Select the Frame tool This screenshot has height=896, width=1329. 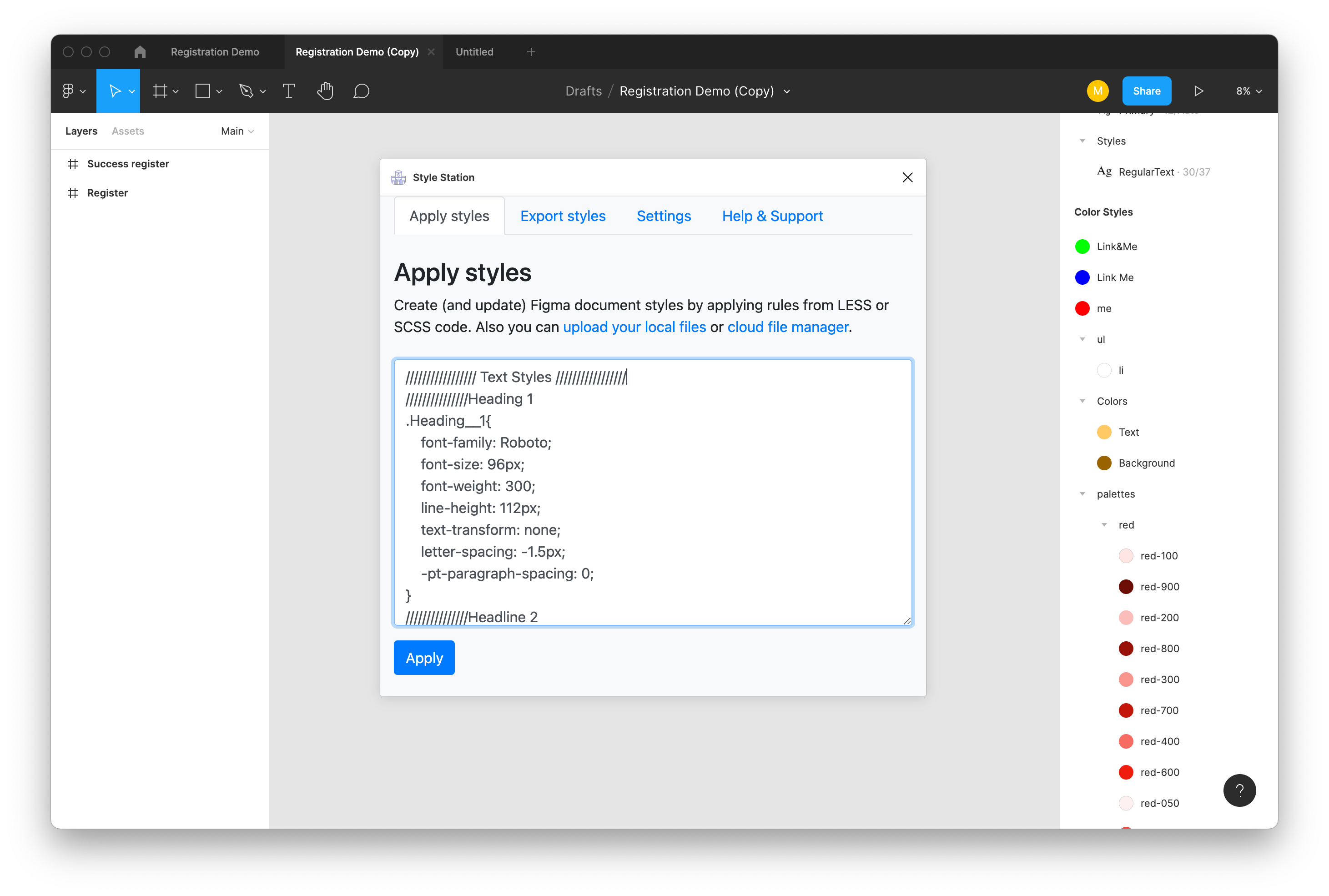click(x=160, y=91)
